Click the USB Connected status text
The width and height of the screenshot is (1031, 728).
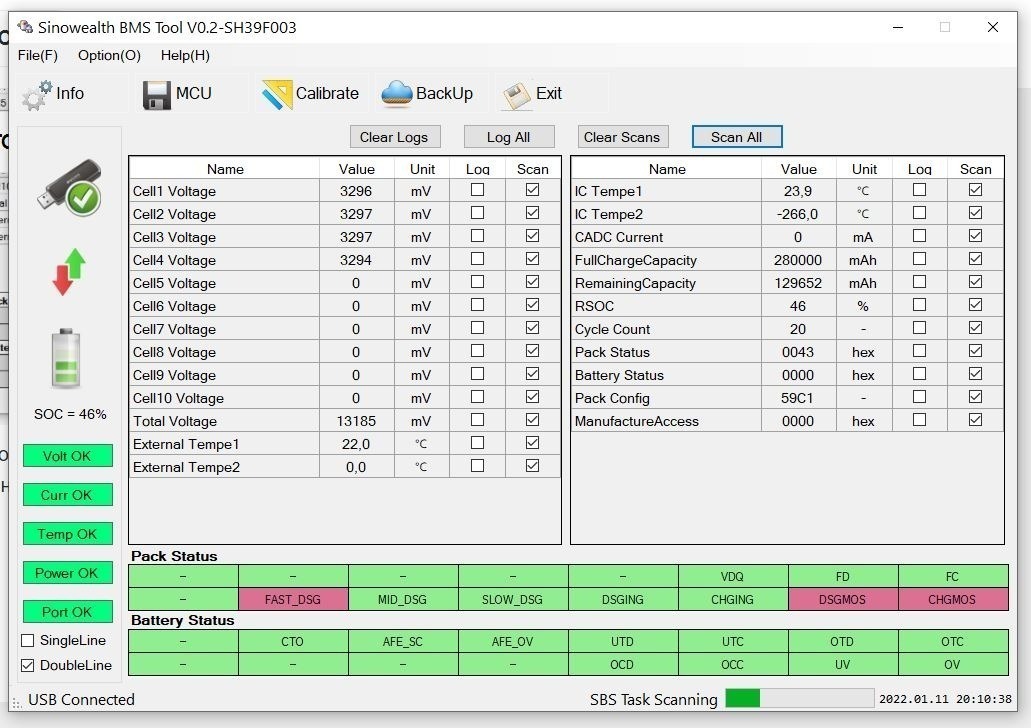pyautogui.click(x=82, y=700)
